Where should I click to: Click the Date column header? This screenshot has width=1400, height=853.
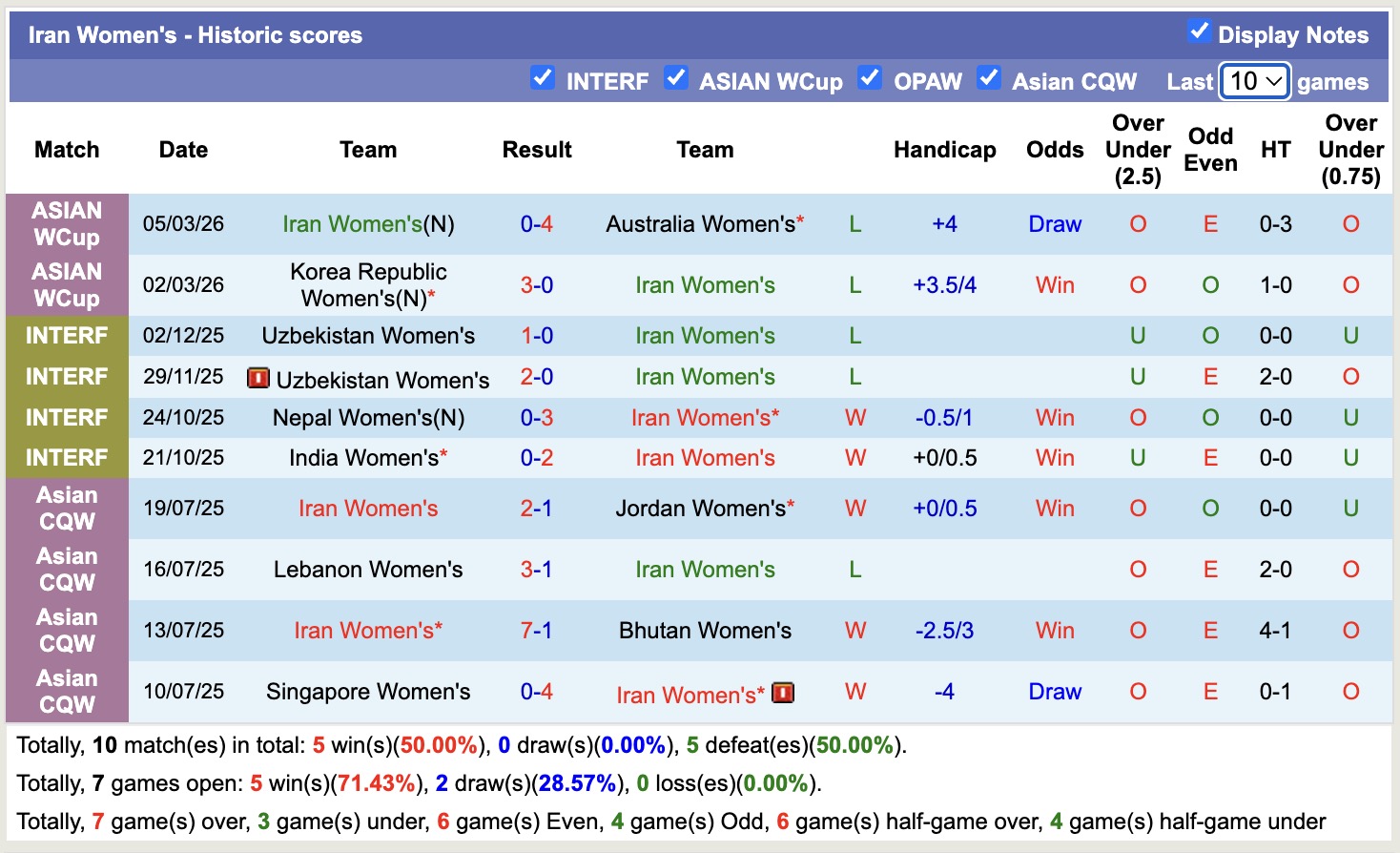click(x=183, y=150)
